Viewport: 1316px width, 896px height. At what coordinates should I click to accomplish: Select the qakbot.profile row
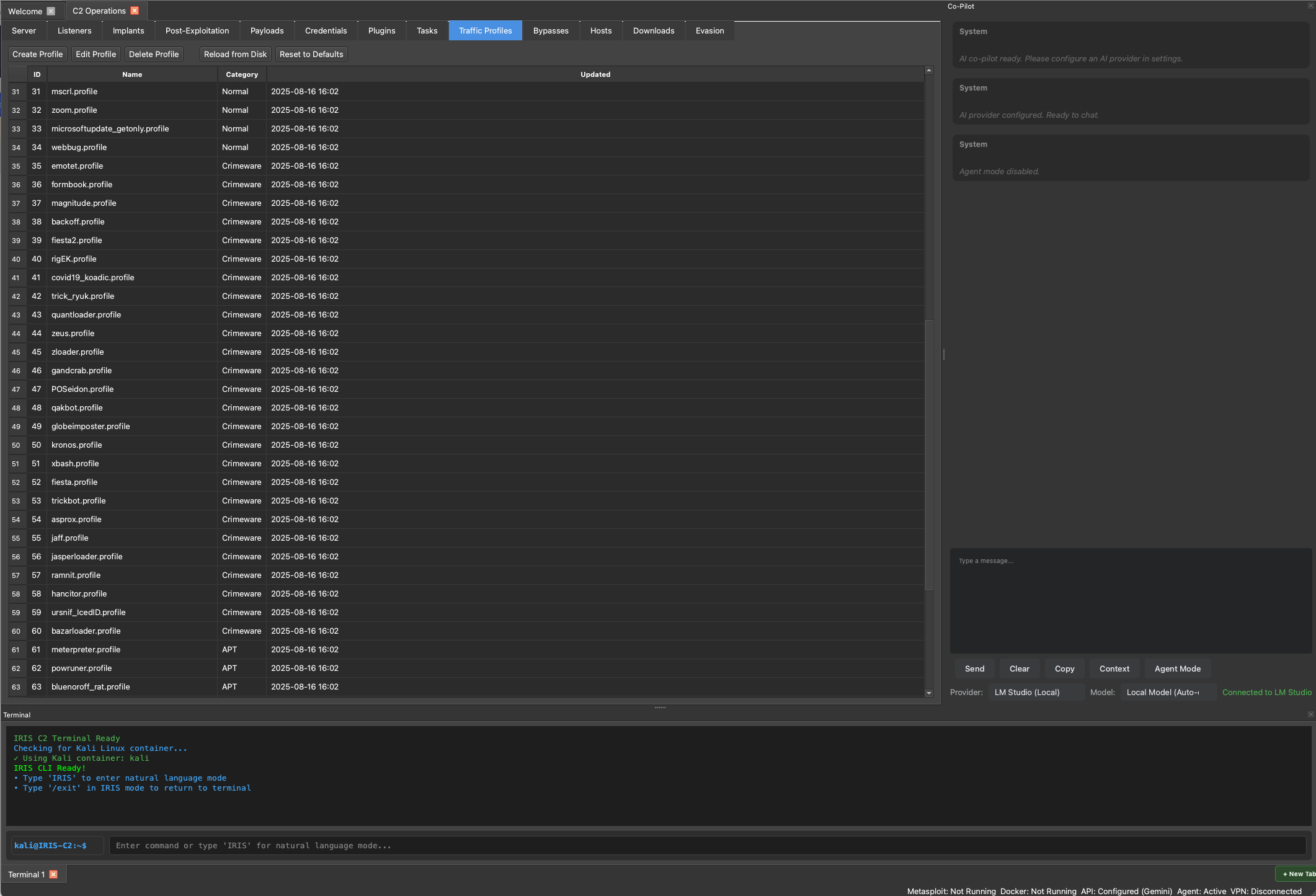(x=466, y=407)
